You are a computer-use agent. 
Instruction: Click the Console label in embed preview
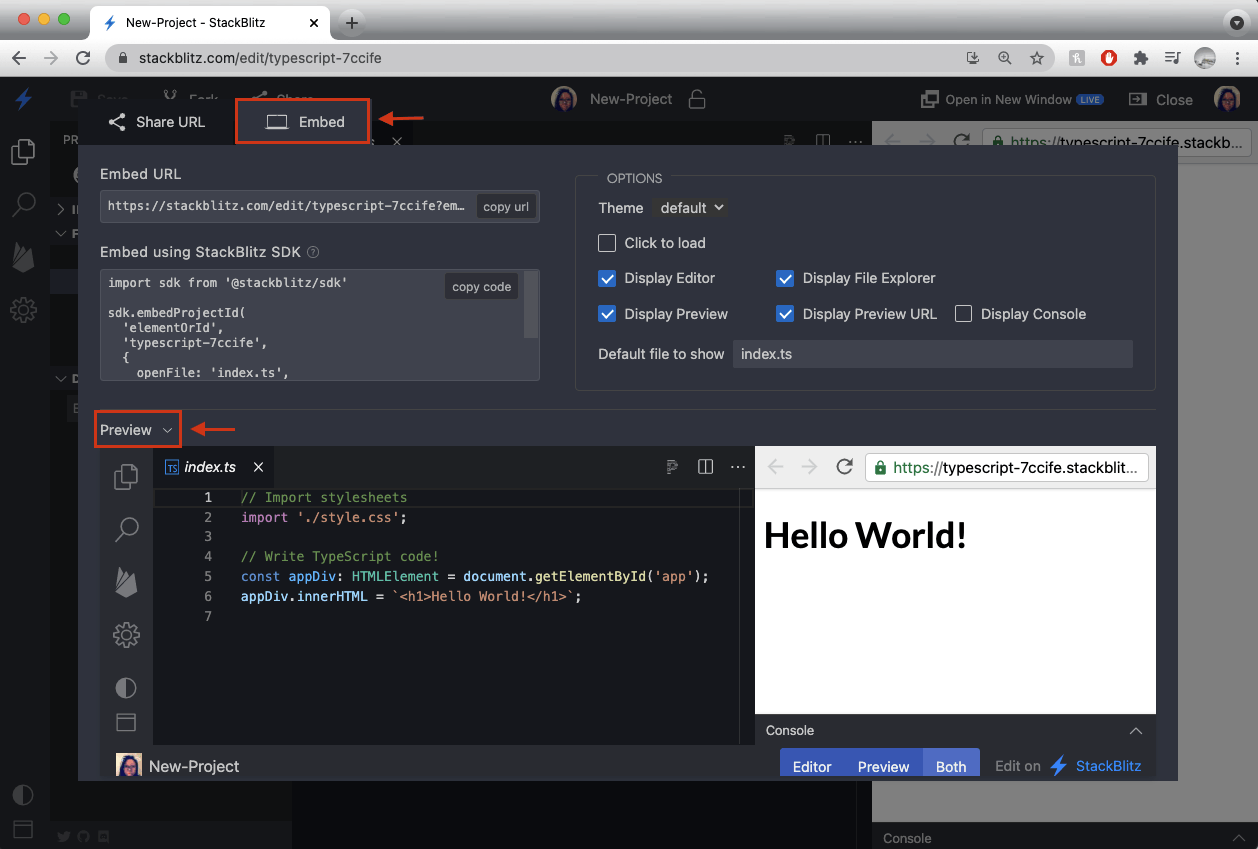[790, 730]
